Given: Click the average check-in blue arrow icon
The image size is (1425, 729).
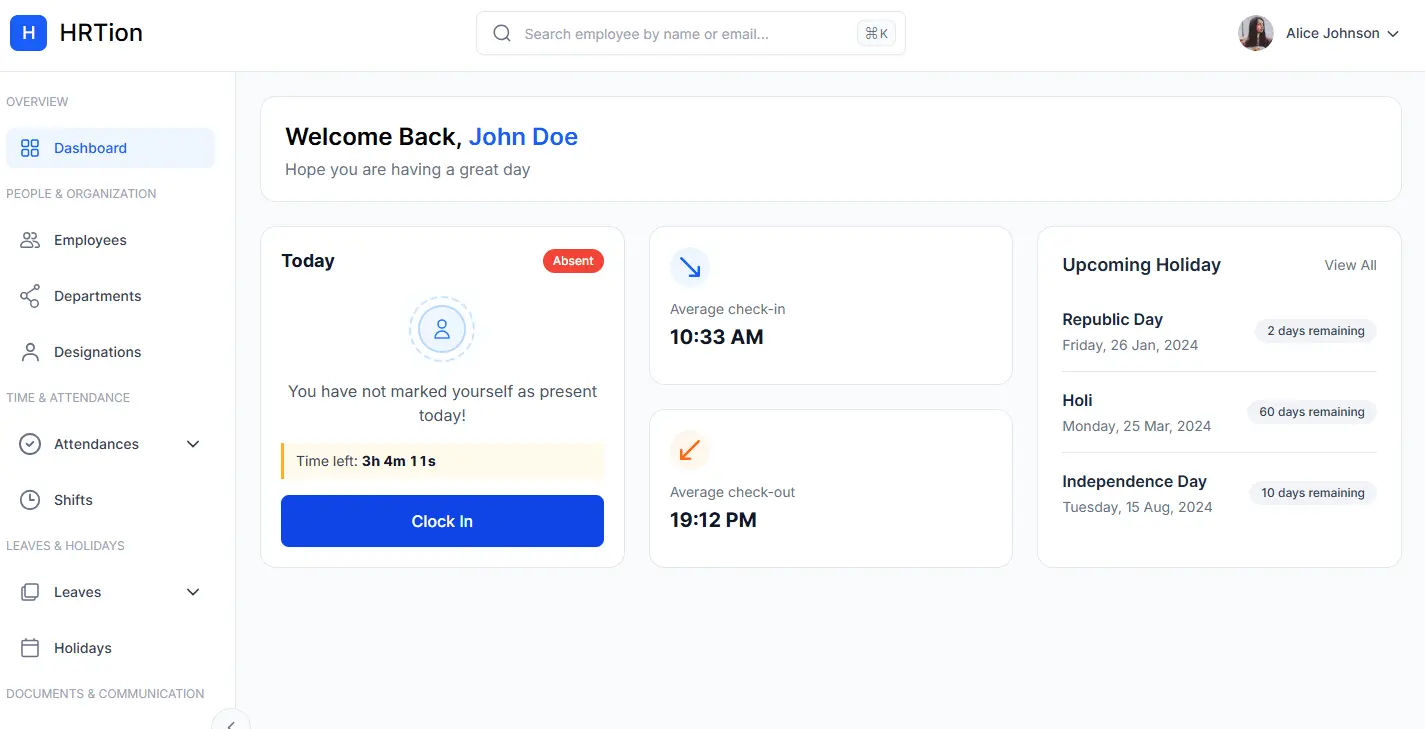Looking at the screenshot, I should click(x=690, y=267).
